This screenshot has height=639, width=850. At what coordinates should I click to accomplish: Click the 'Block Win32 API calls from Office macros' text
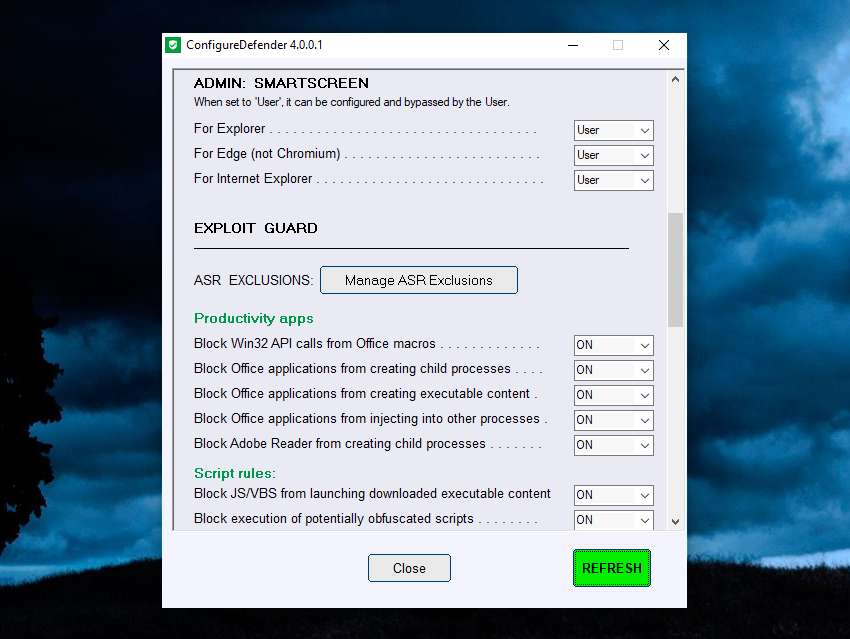(314, 344)
